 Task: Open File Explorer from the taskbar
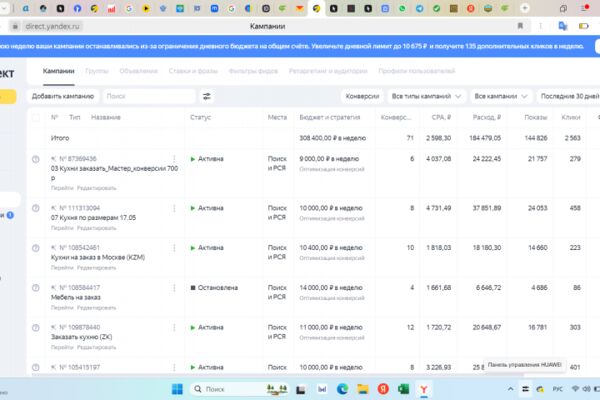[362, 389]
